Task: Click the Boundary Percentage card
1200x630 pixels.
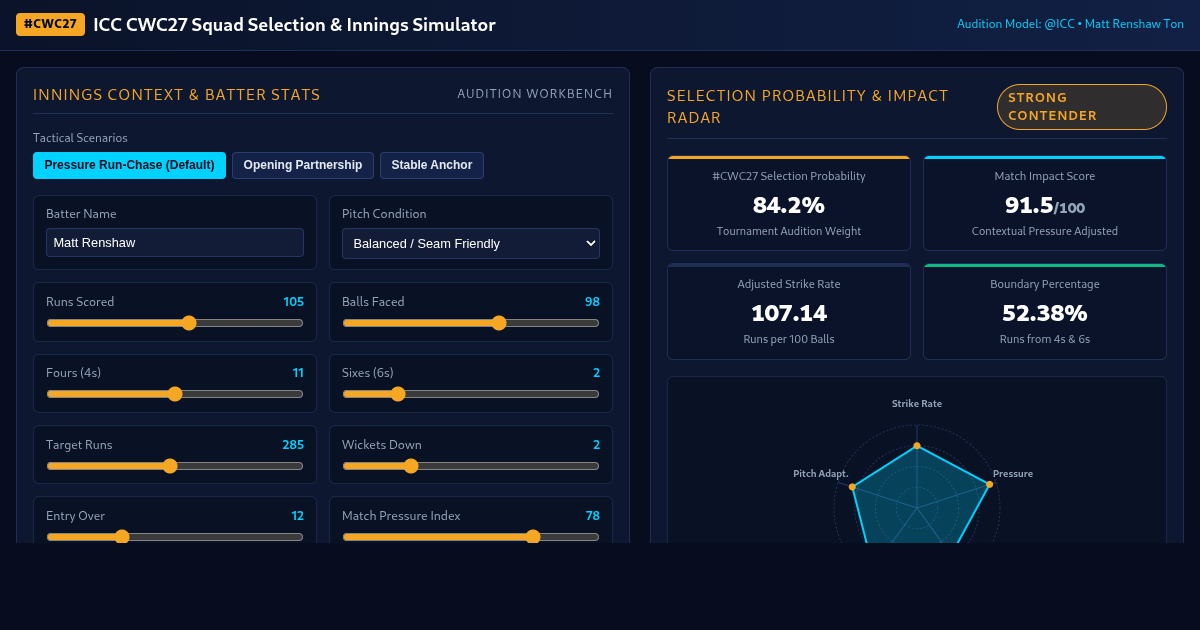Action: [x=1045, y=312]
